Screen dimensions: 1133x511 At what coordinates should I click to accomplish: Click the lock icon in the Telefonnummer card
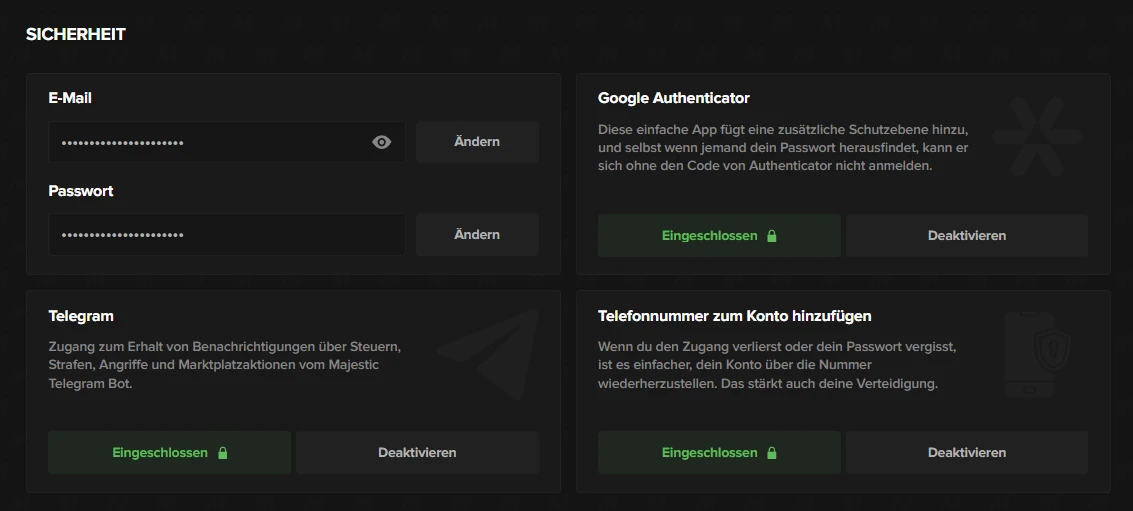[x=771, y=453]
